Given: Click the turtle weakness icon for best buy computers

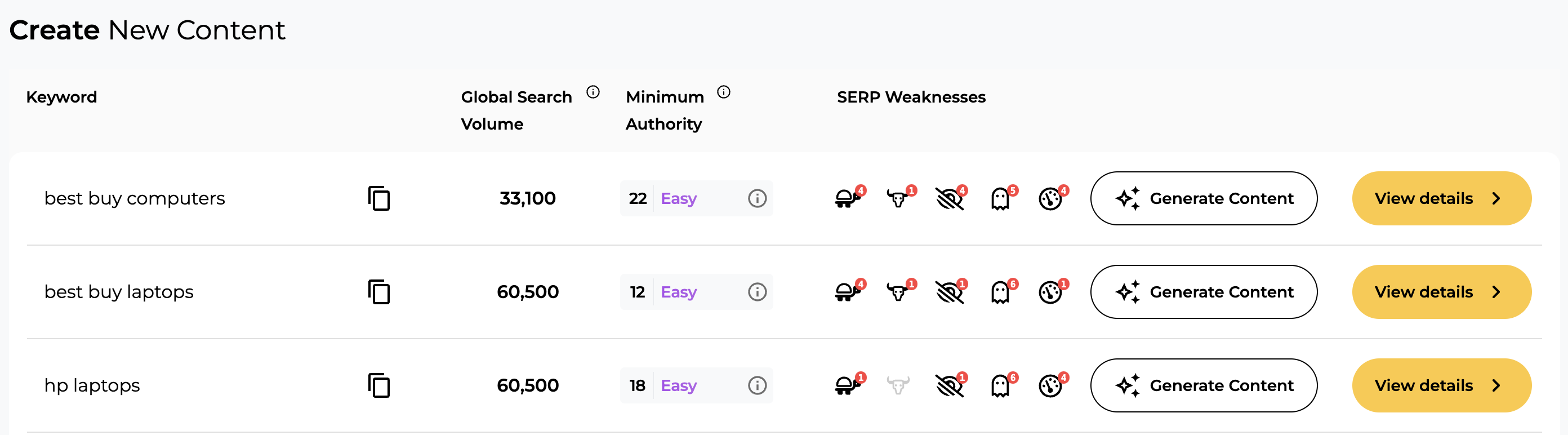Looking at the screenshot, I should (x=847, y=198).
